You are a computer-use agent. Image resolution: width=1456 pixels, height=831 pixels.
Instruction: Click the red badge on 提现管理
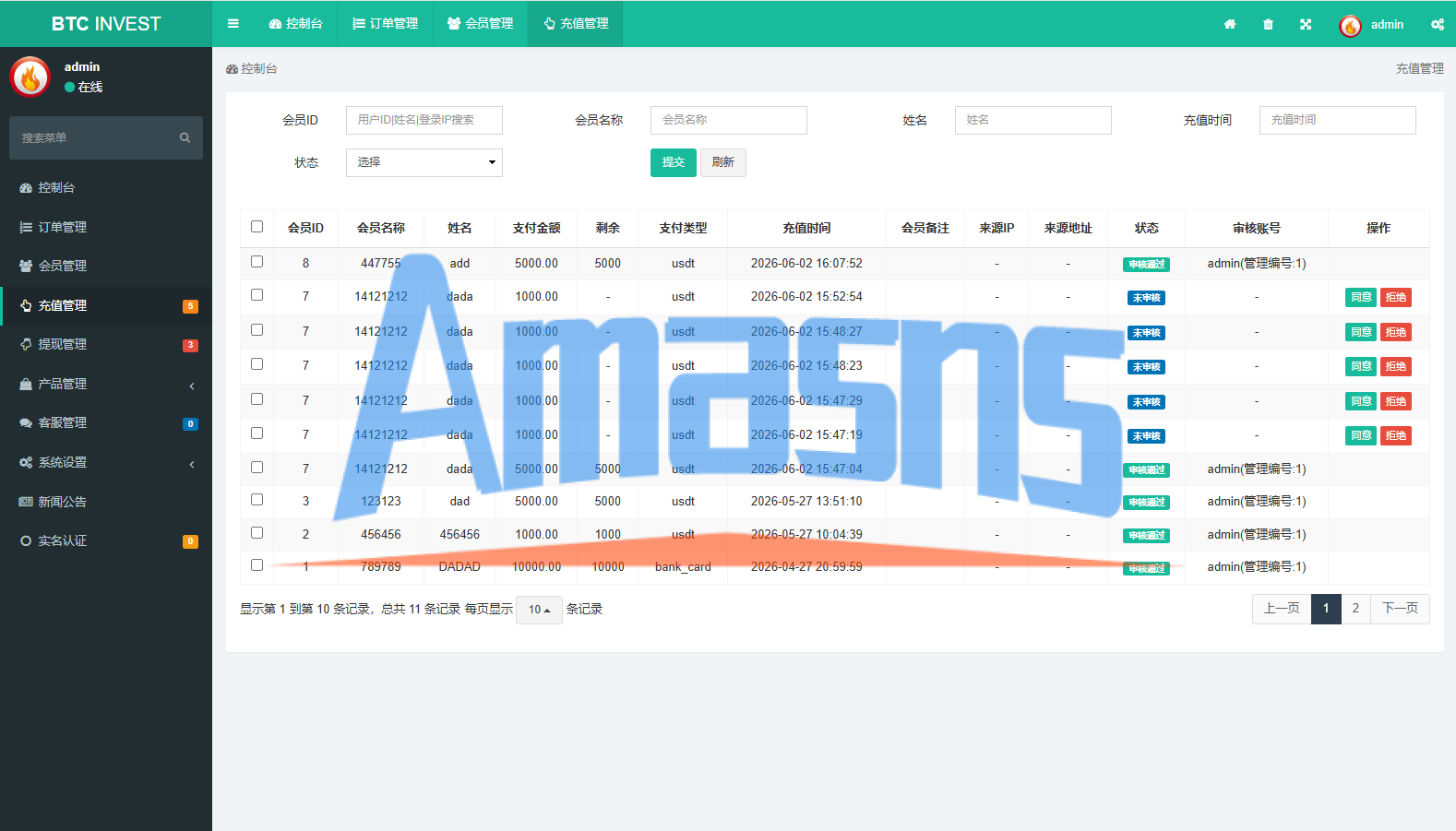pos(190,345)
